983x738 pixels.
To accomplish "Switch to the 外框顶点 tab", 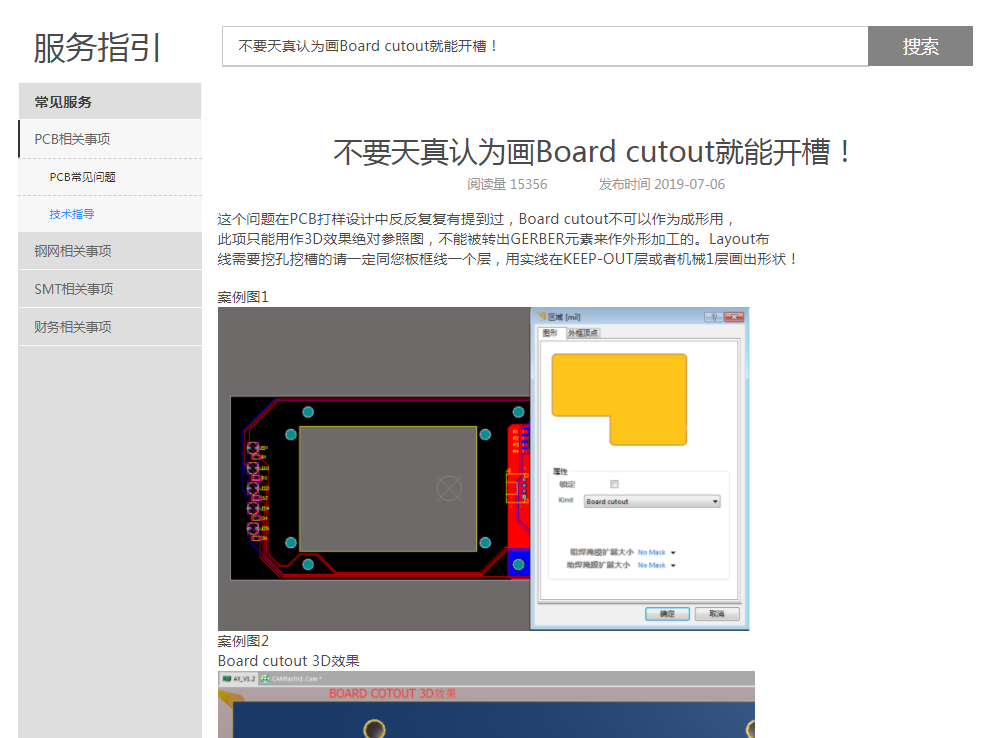I will pyautogui.click(x=583, y=333).
